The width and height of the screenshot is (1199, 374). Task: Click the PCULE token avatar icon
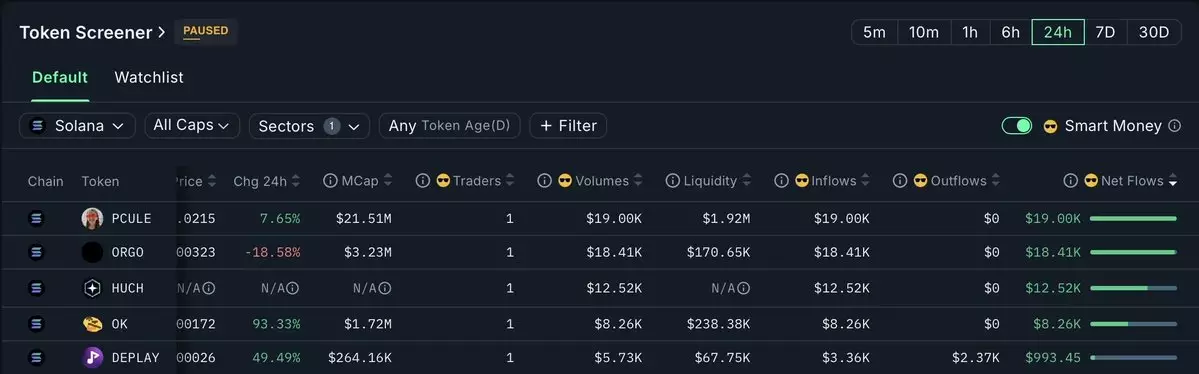pyautogui.click(x=93, y=218)
